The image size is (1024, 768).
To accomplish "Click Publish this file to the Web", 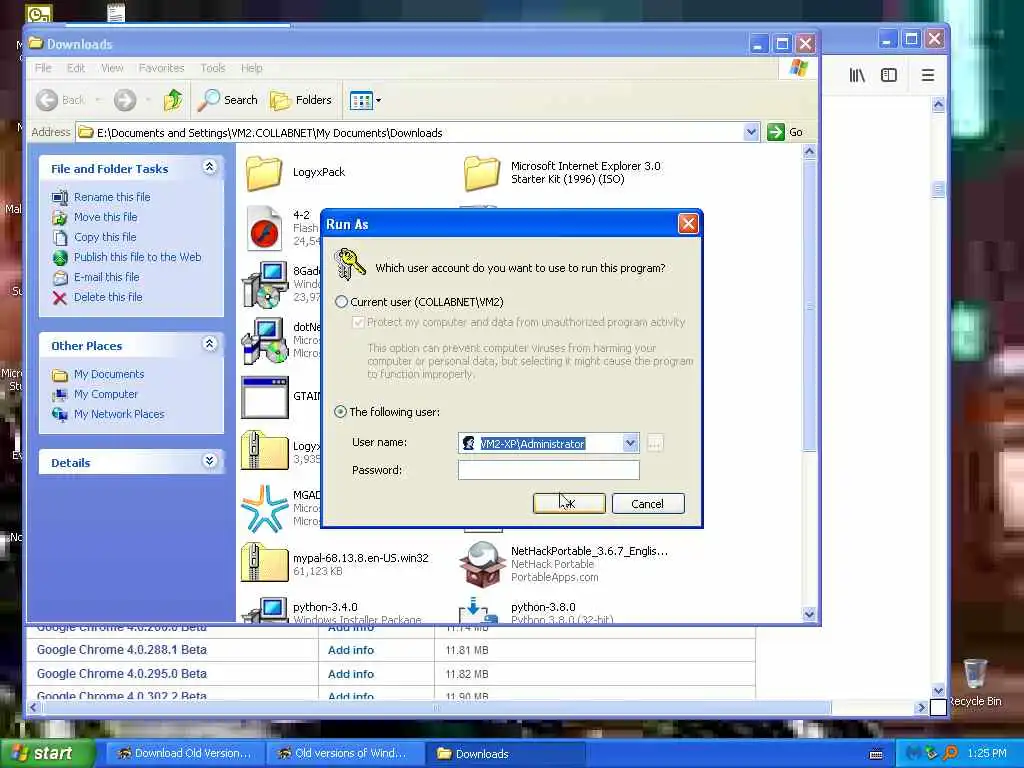I will click(137, 257).
